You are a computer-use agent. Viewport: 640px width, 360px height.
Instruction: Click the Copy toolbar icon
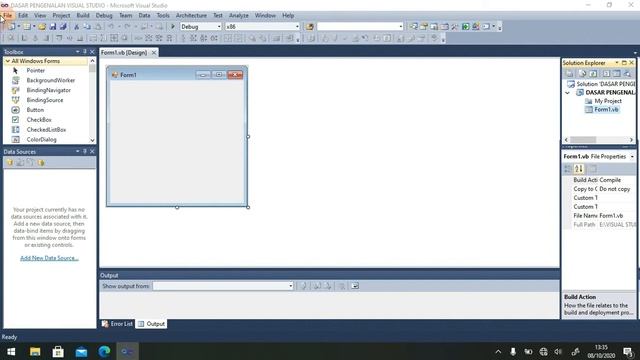tap(87, 27)
